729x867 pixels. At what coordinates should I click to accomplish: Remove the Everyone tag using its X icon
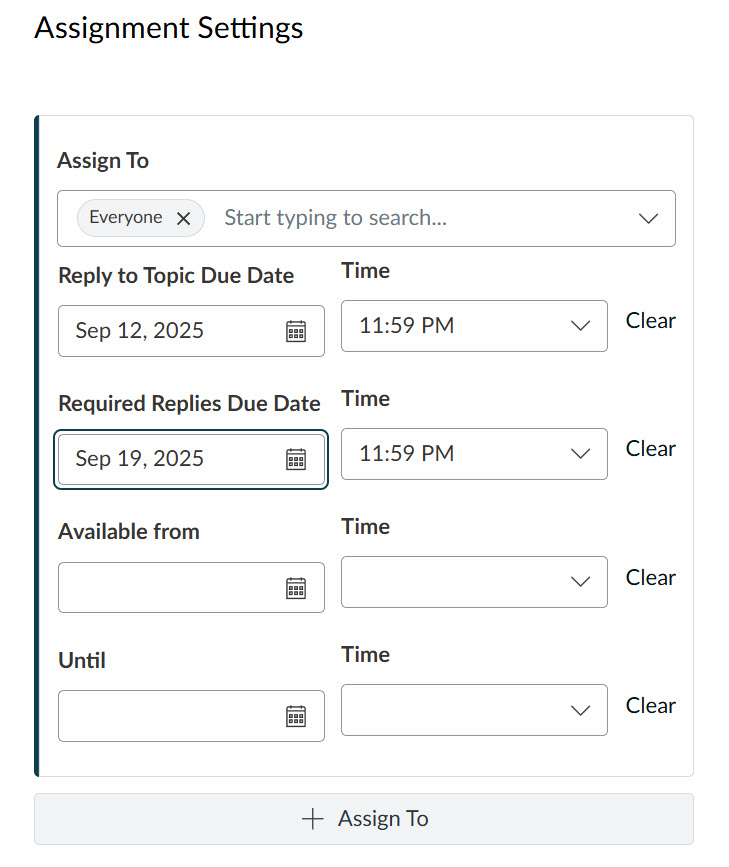point(184,217)
